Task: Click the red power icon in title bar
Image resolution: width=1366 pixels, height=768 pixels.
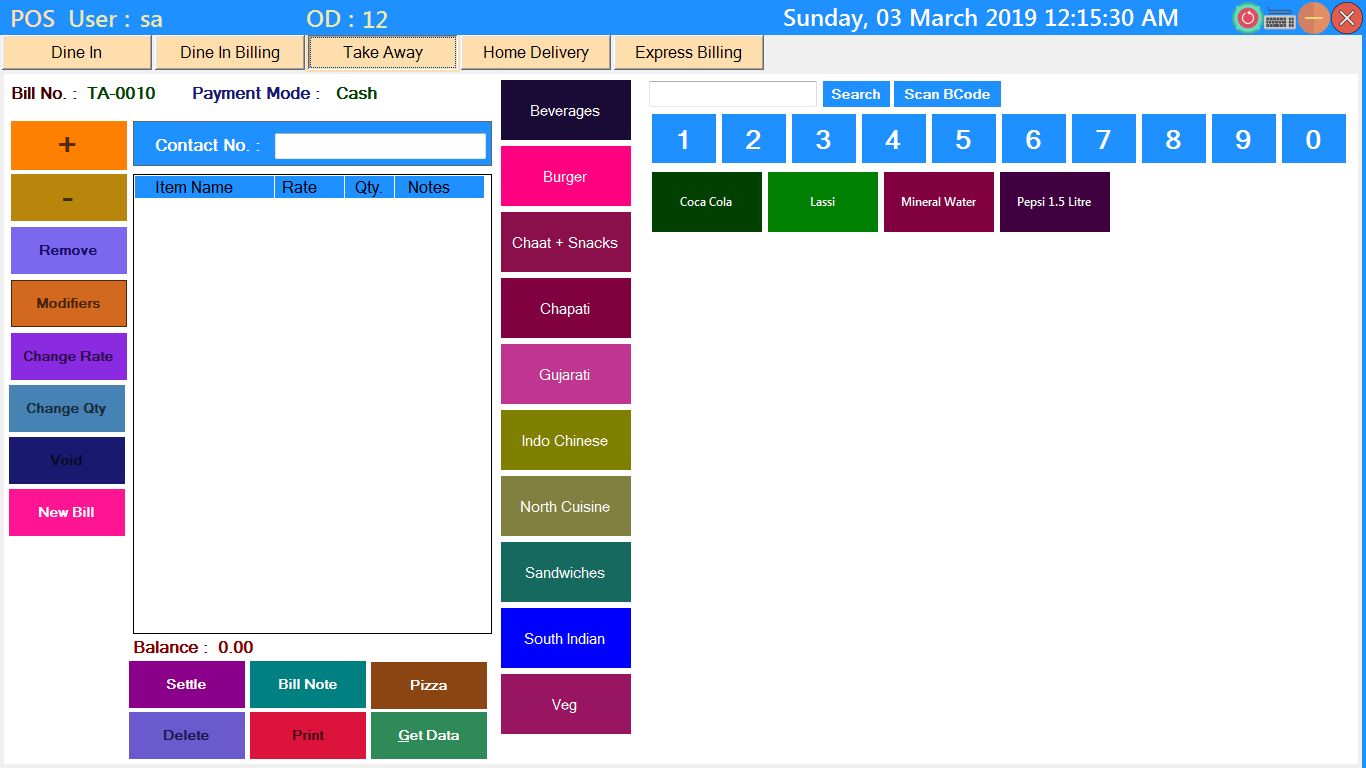Action: (x=1247, y=18)
